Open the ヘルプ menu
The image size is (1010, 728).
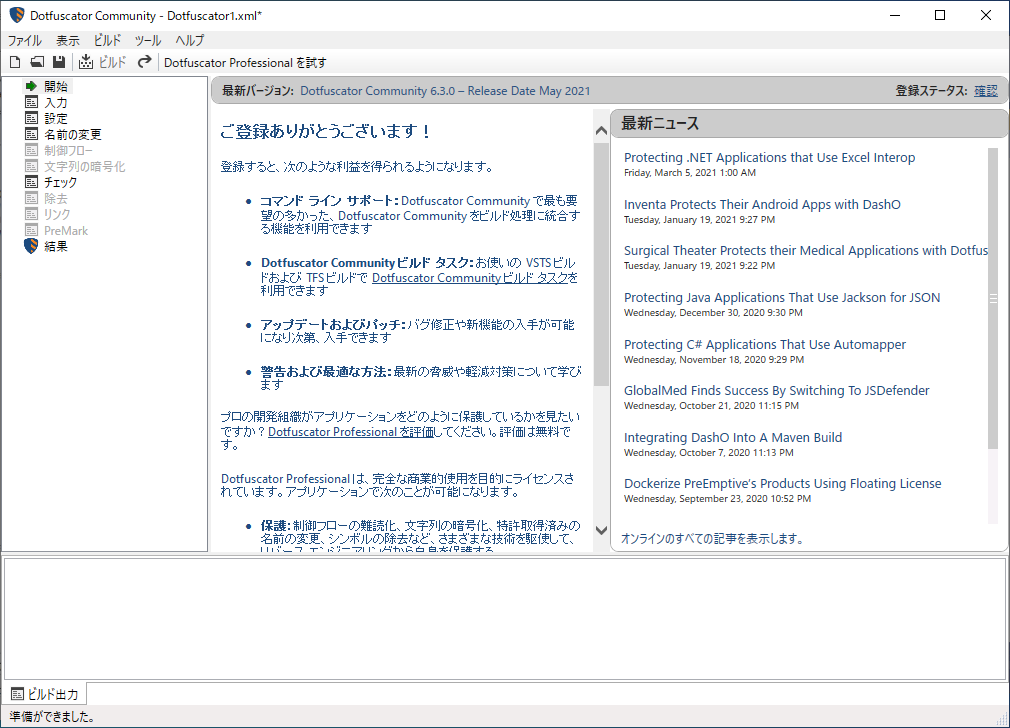(190, 40)
